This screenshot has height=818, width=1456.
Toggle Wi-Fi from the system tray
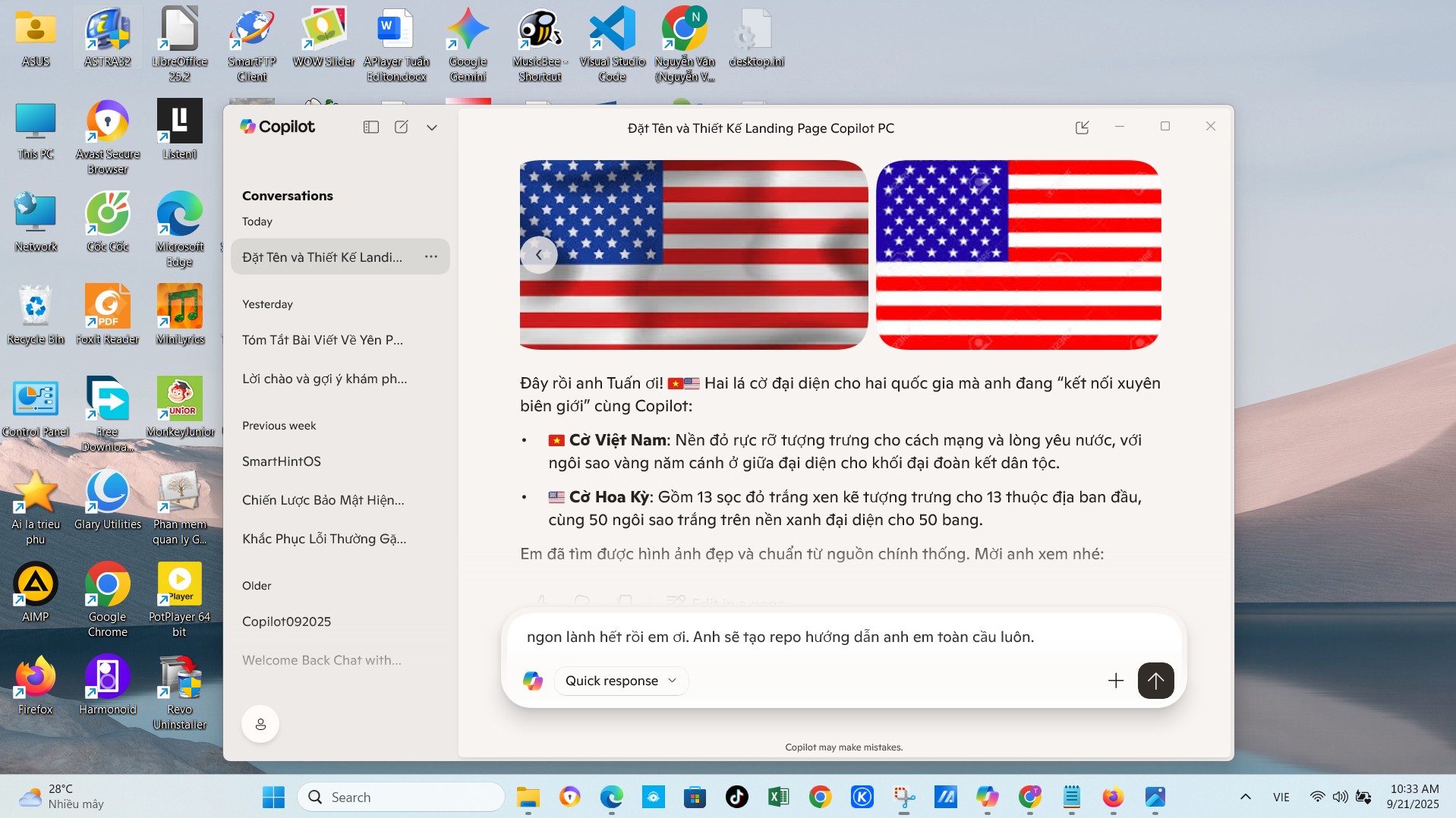(1316, 796)
